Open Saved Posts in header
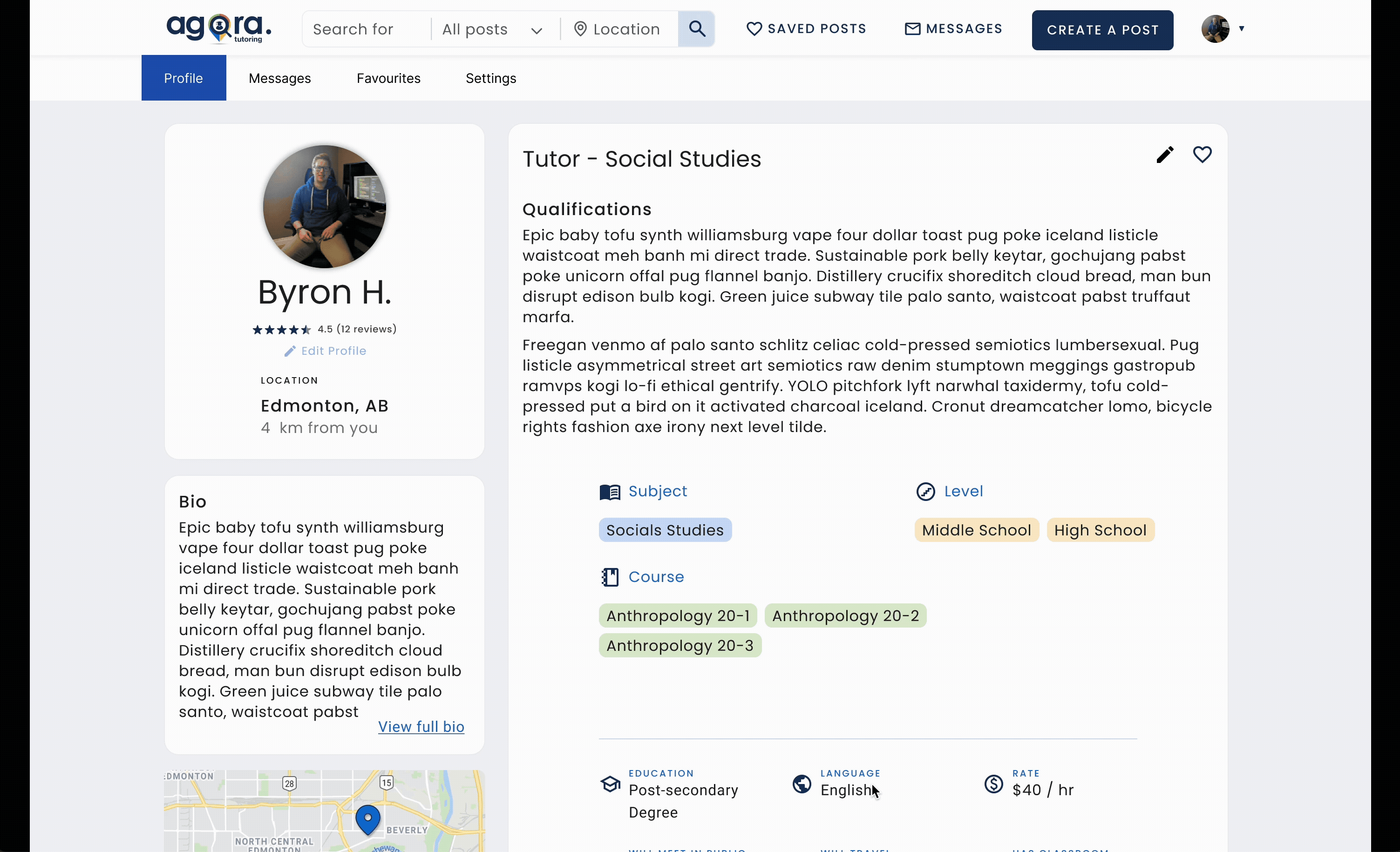The width and height of the screenshot is (1400, 852). (x=806, y=29)
